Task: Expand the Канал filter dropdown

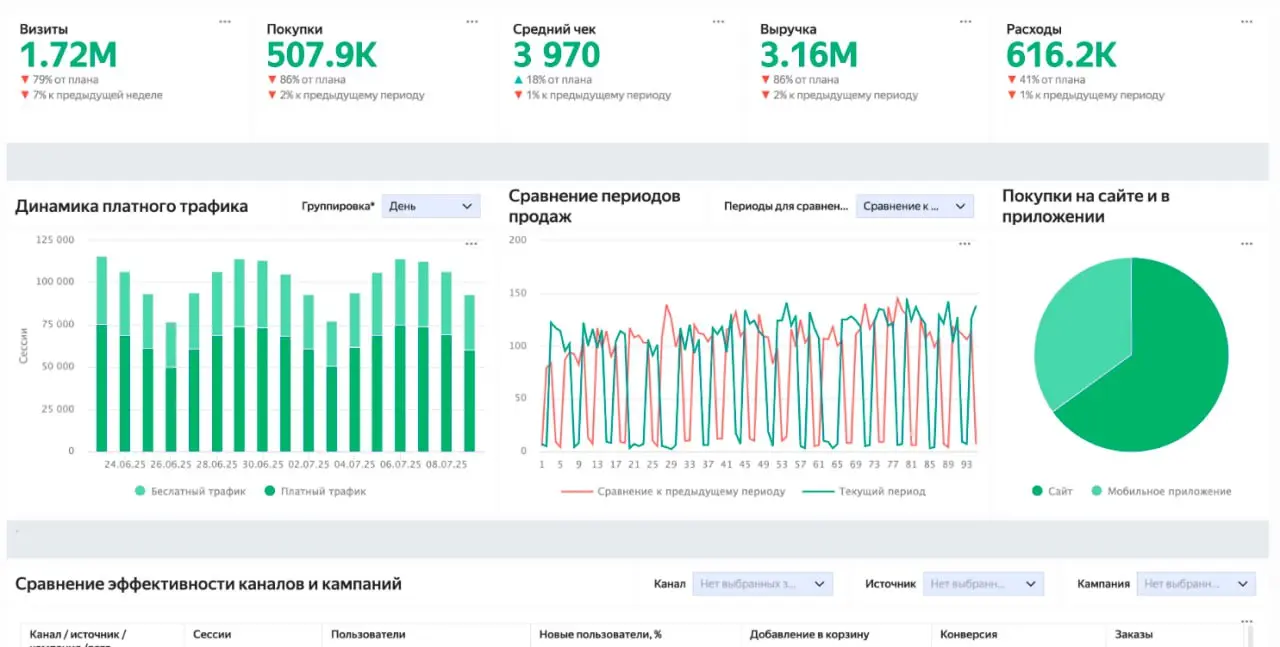Action: (x=762, y=584)
